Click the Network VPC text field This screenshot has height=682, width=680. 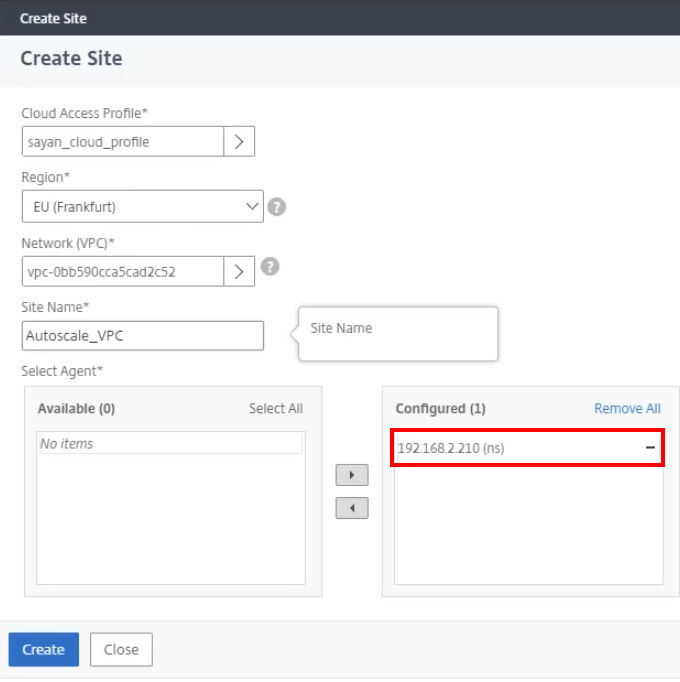[122, 271]
